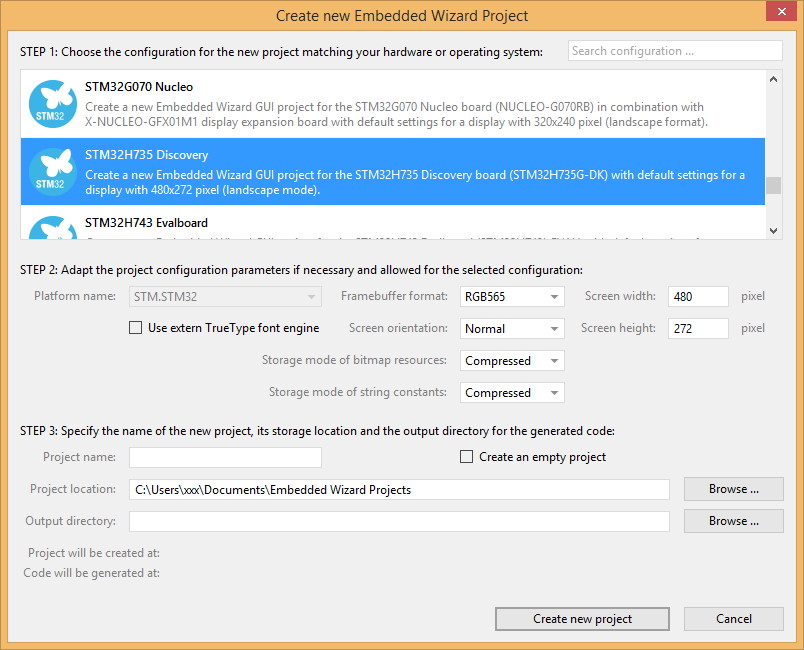Screen dimensions: 804x650
Task: Cancel the project wizard dialog
Action: [733, 619]
